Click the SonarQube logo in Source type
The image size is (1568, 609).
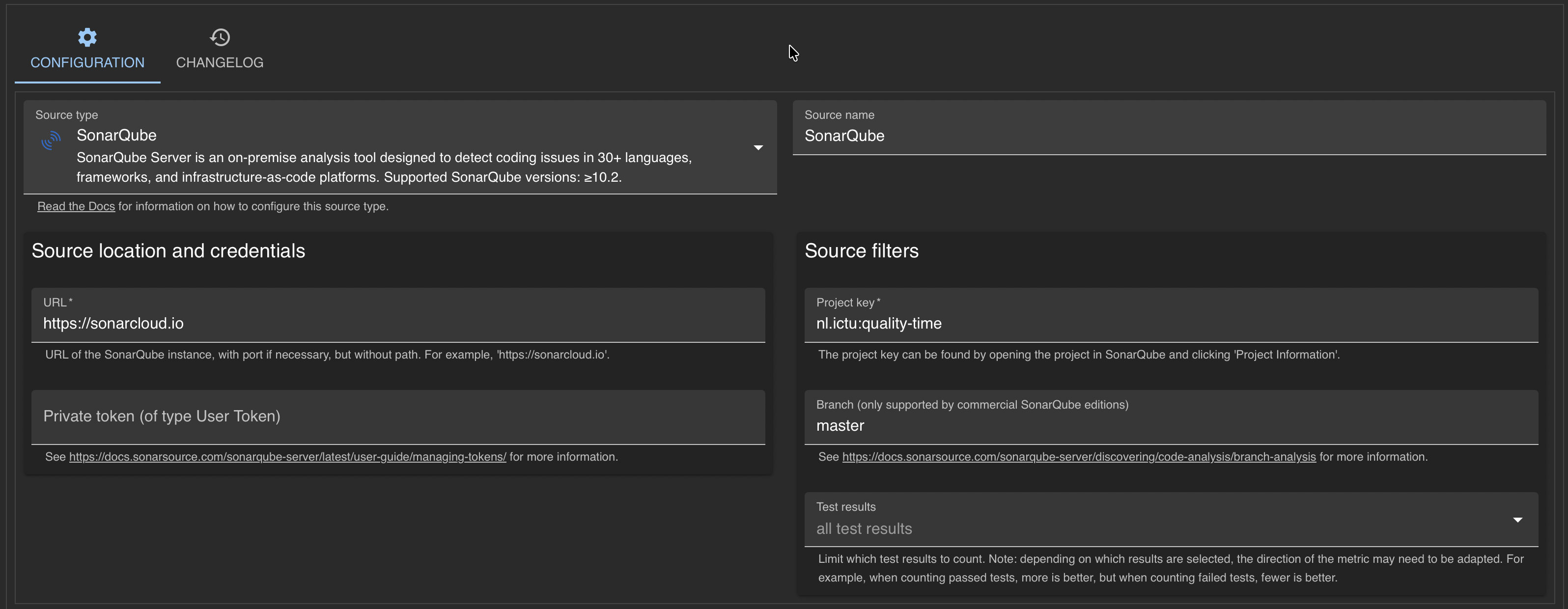tap(51, 141)
